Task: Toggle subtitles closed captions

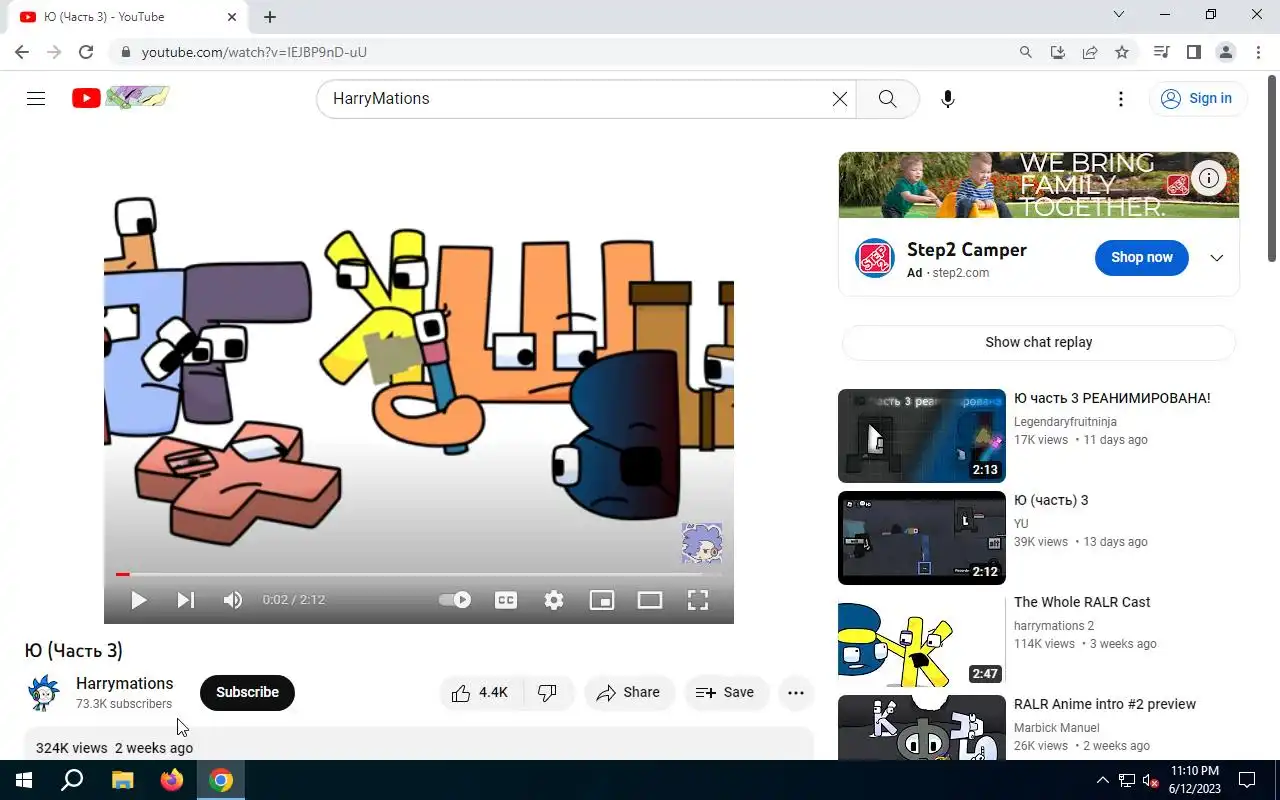Action: click(x=506, y=600)
